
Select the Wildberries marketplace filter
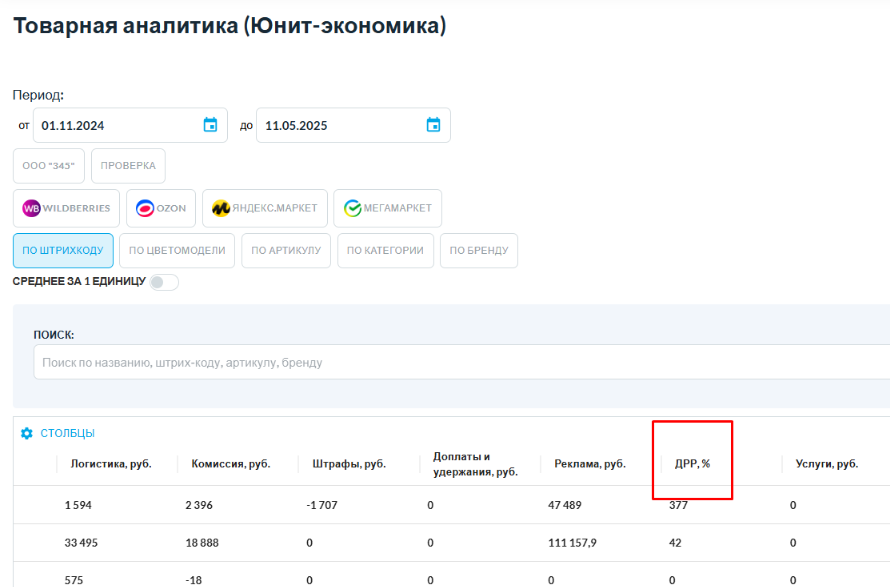tap(67, 208)
